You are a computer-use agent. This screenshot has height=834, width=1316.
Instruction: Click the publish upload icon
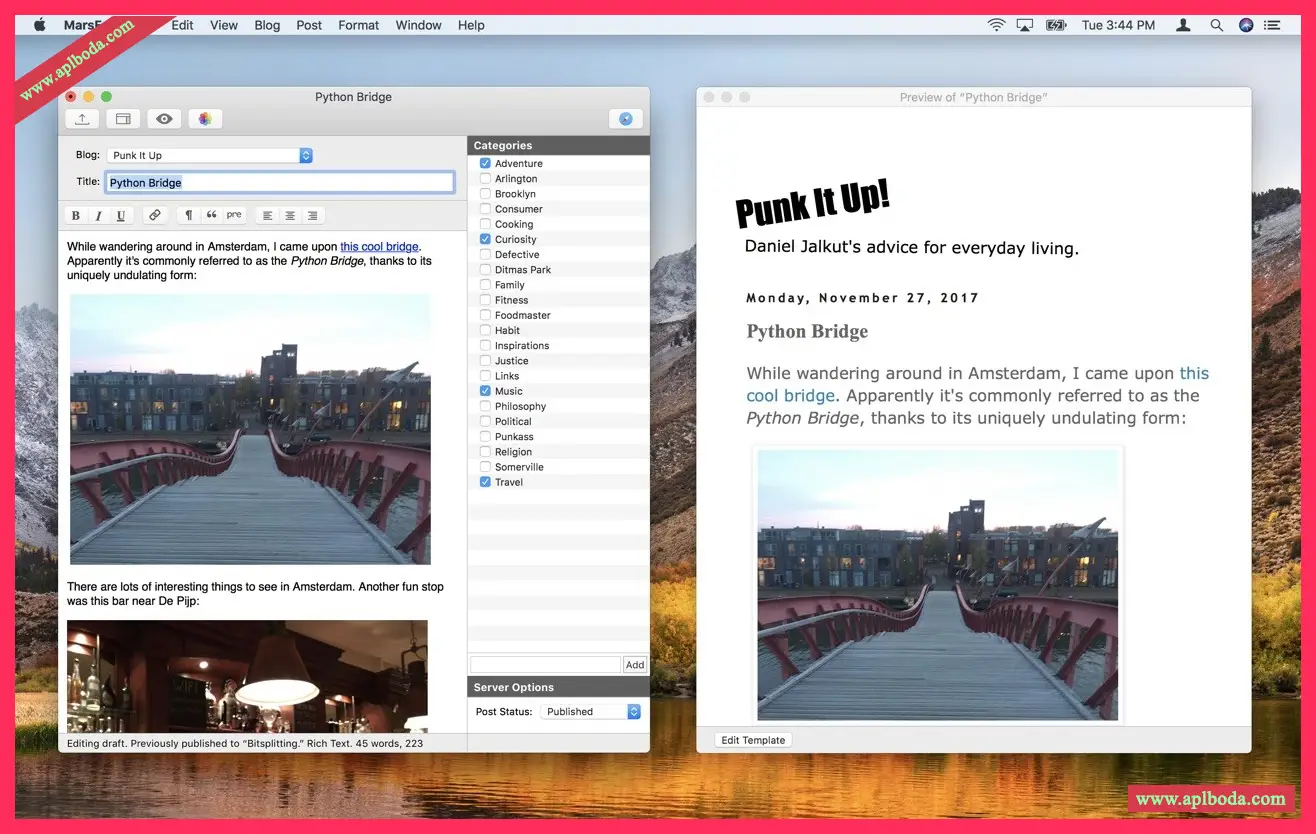coord(82,119)
